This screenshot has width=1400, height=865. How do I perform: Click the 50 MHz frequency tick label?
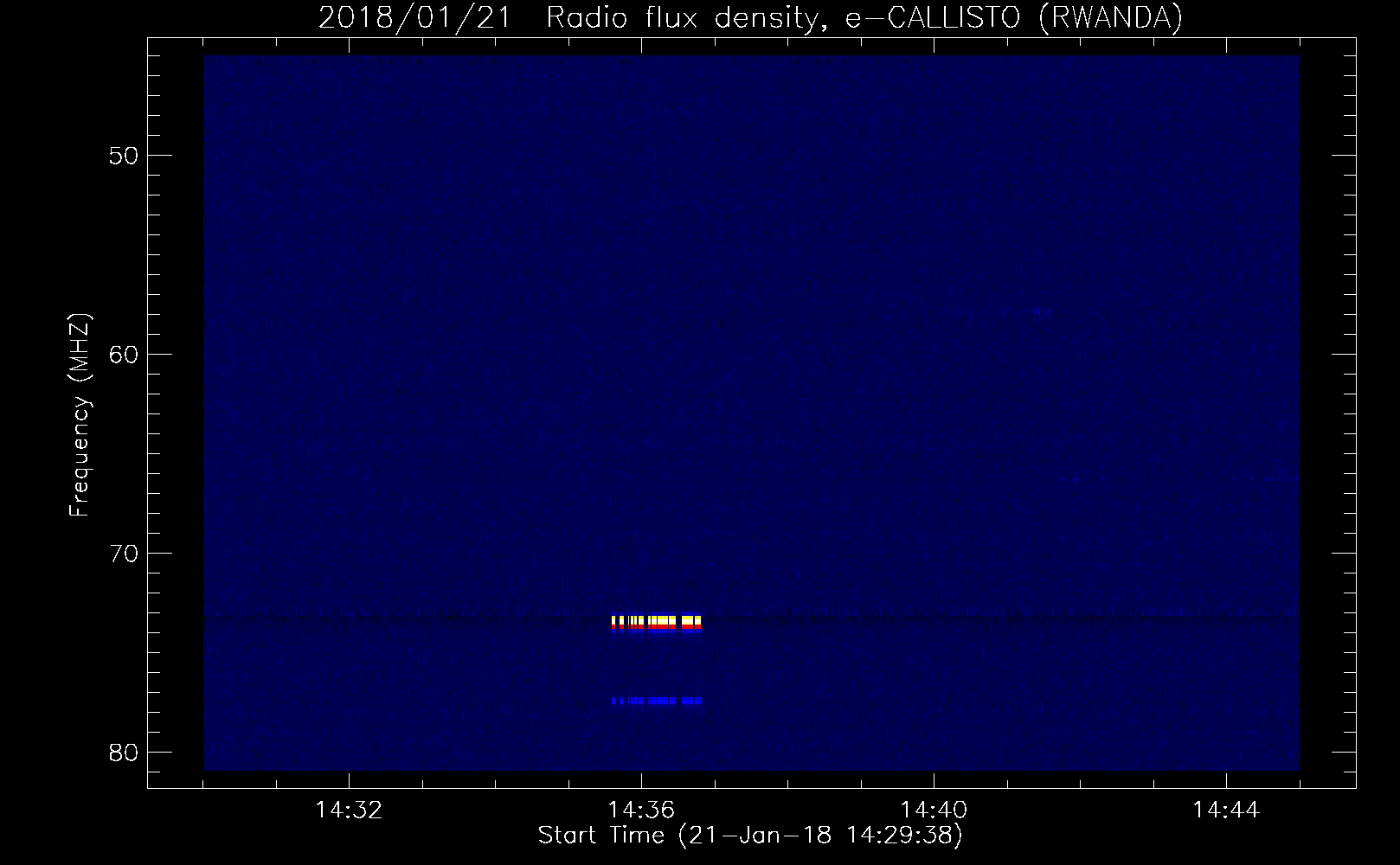point(123,156)
